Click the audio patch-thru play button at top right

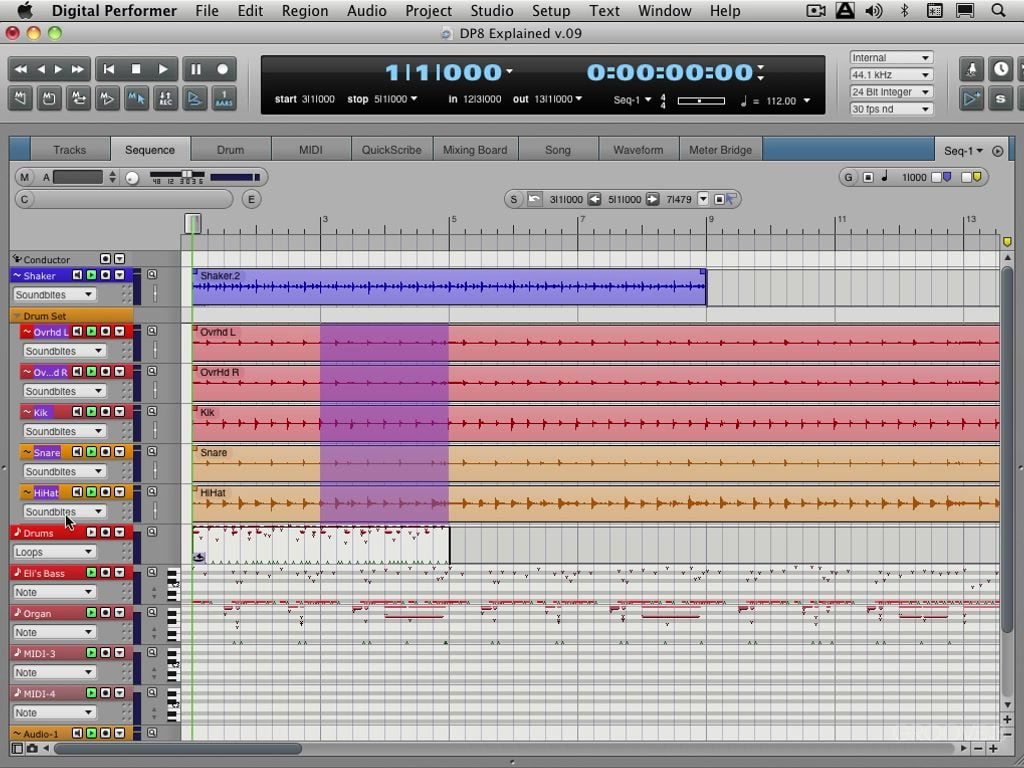tap(972, 99)
